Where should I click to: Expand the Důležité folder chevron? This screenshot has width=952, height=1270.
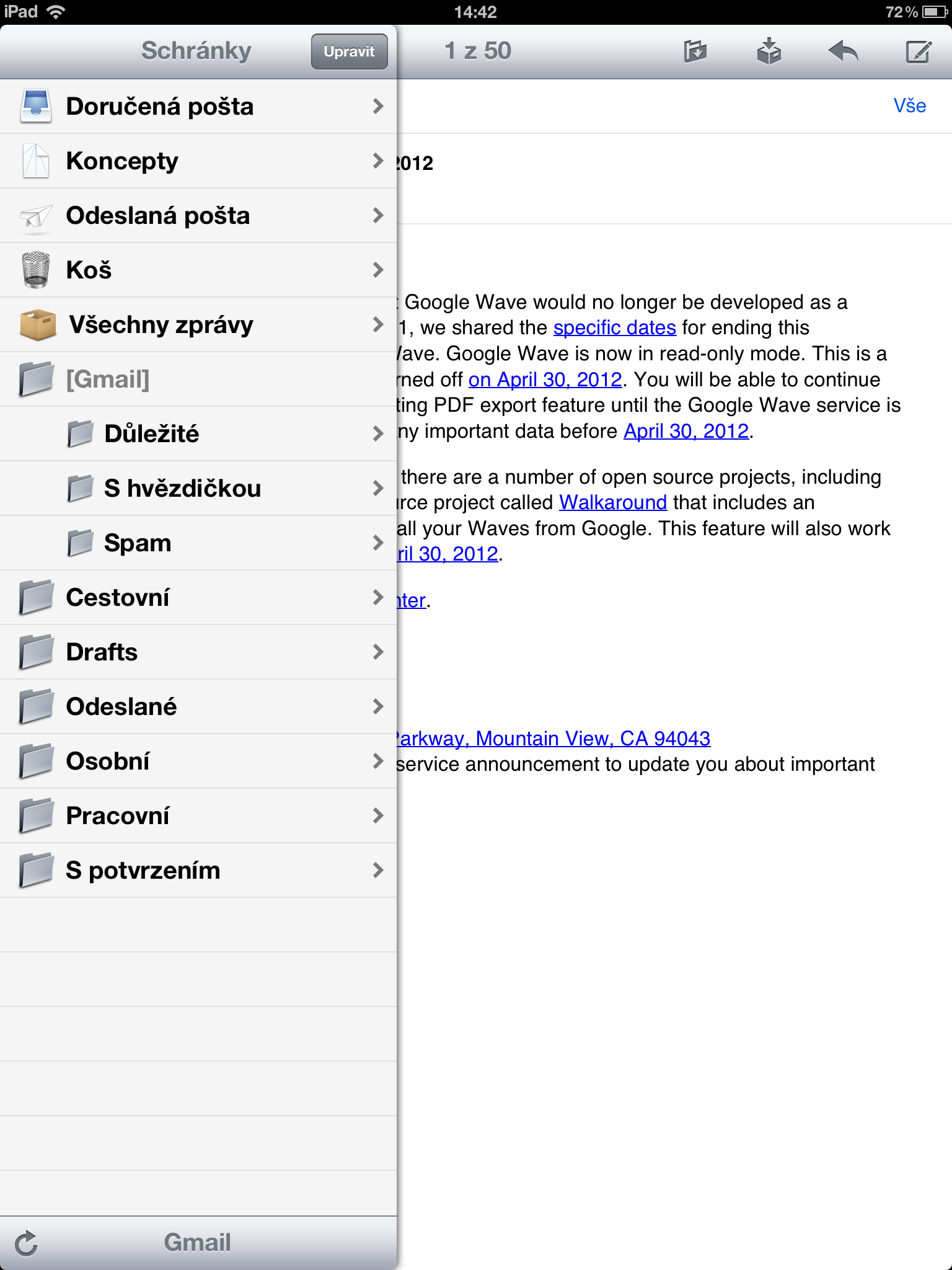pos(378,433)
